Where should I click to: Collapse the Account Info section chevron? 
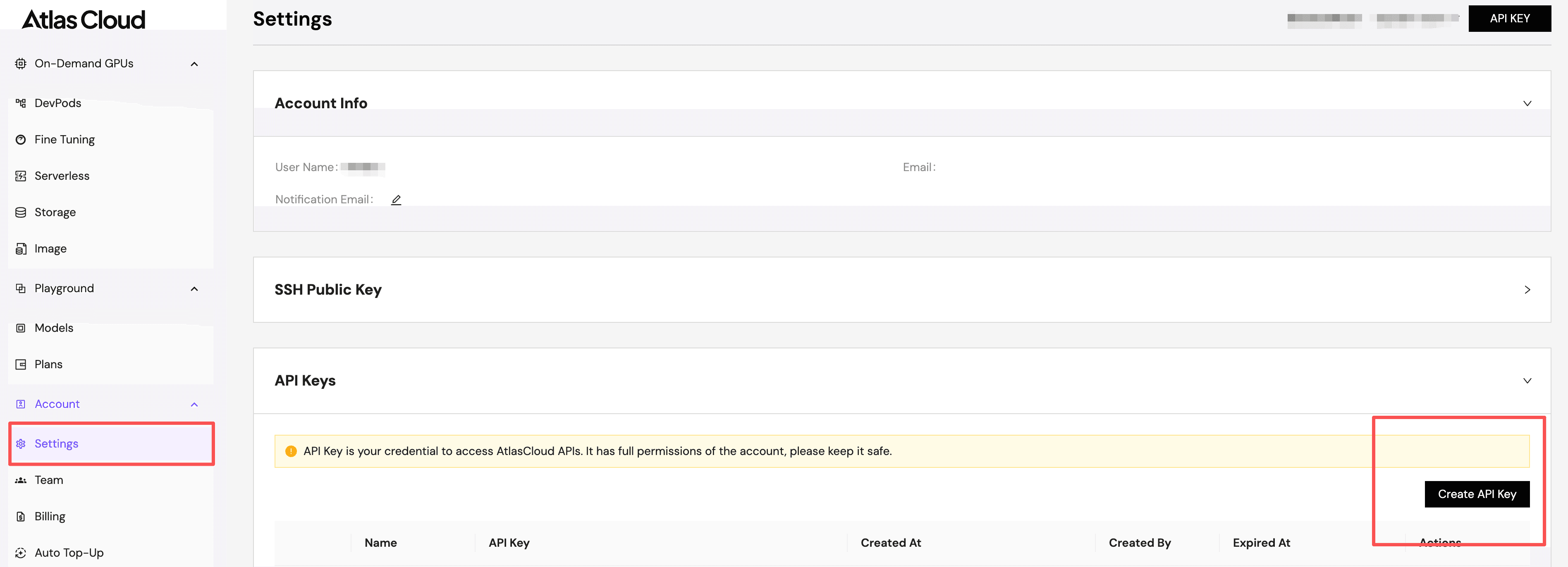[x=1527, y=103]
